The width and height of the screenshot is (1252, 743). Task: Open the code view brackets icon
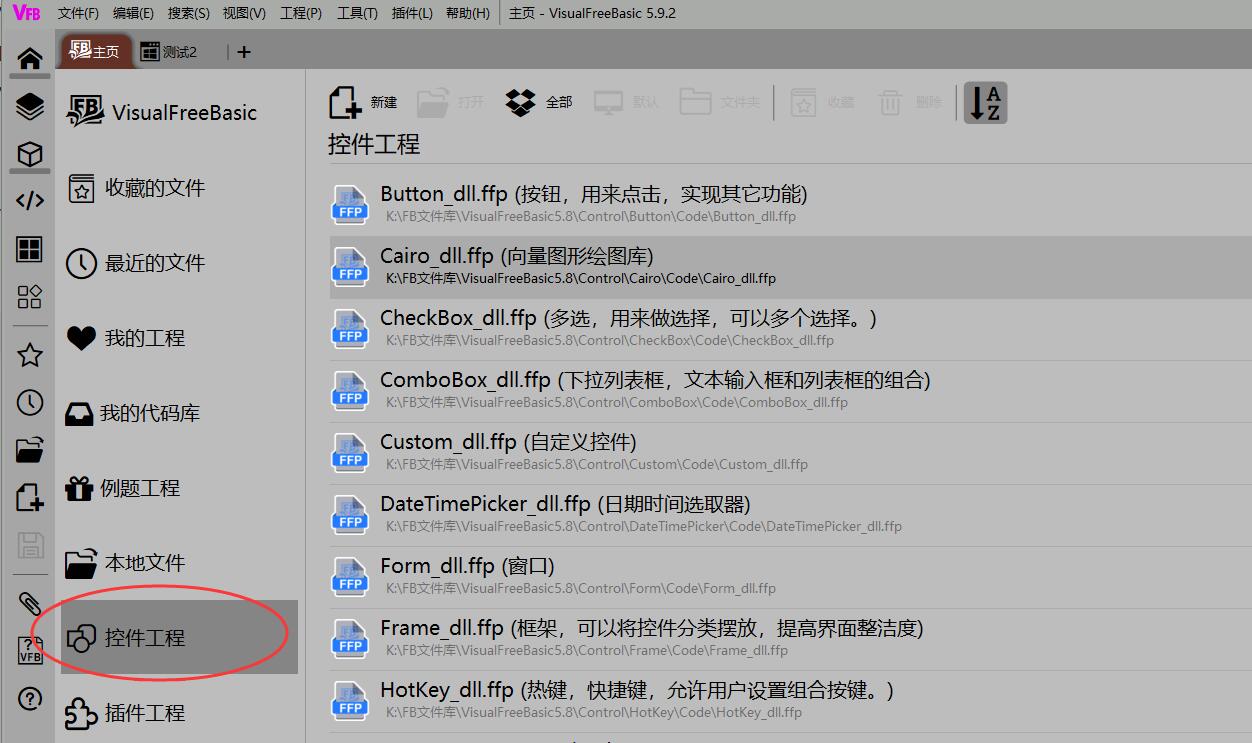[30, 200]
